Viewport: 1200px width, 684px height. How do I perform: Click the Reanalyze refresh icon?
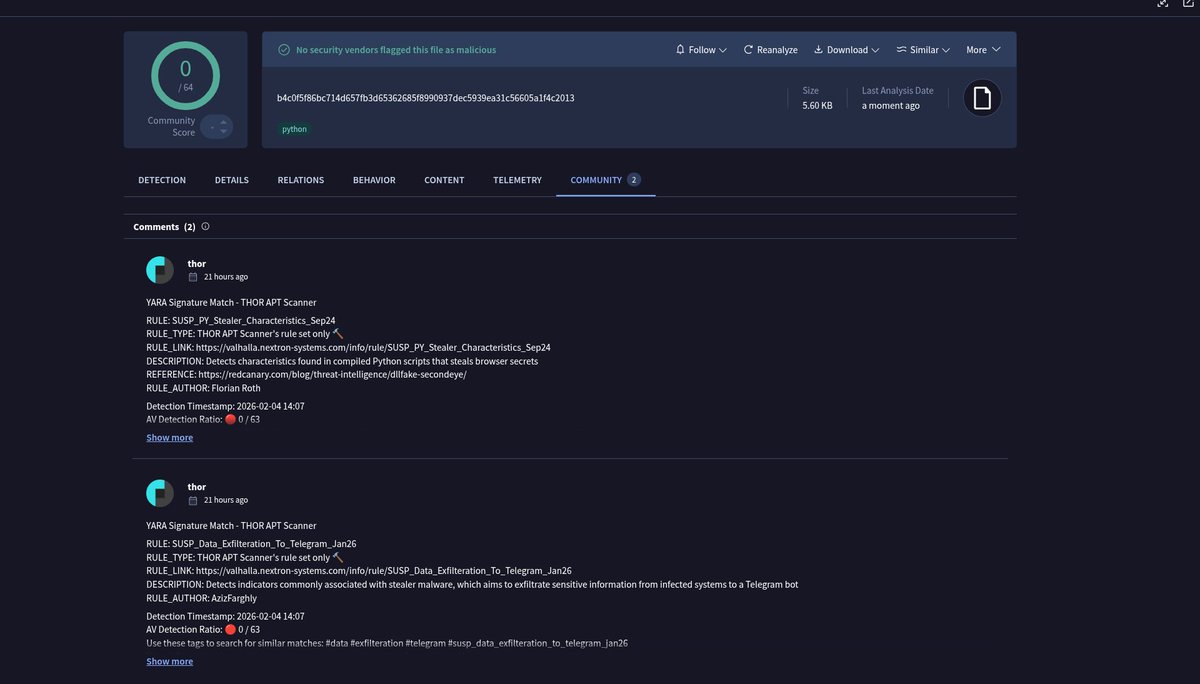tap(747, 49)
